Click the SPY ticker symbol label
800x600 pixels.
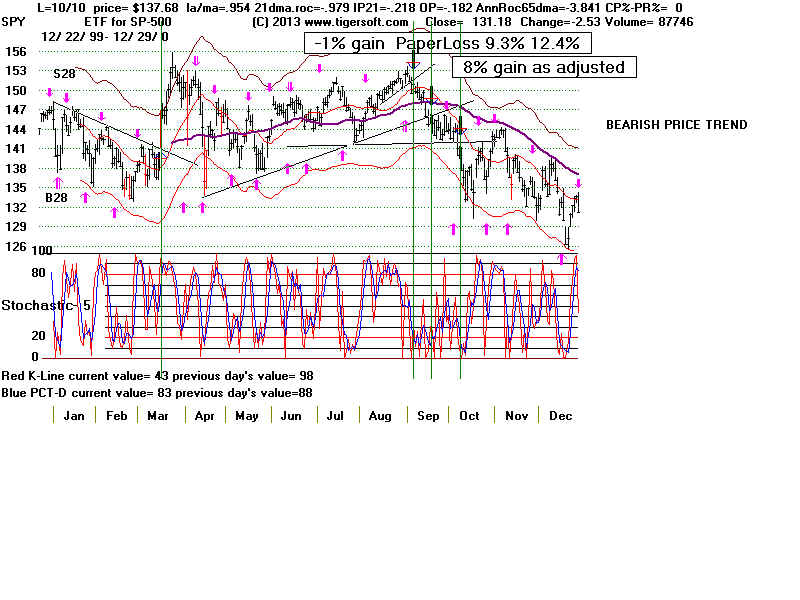[x=13, y=21]
